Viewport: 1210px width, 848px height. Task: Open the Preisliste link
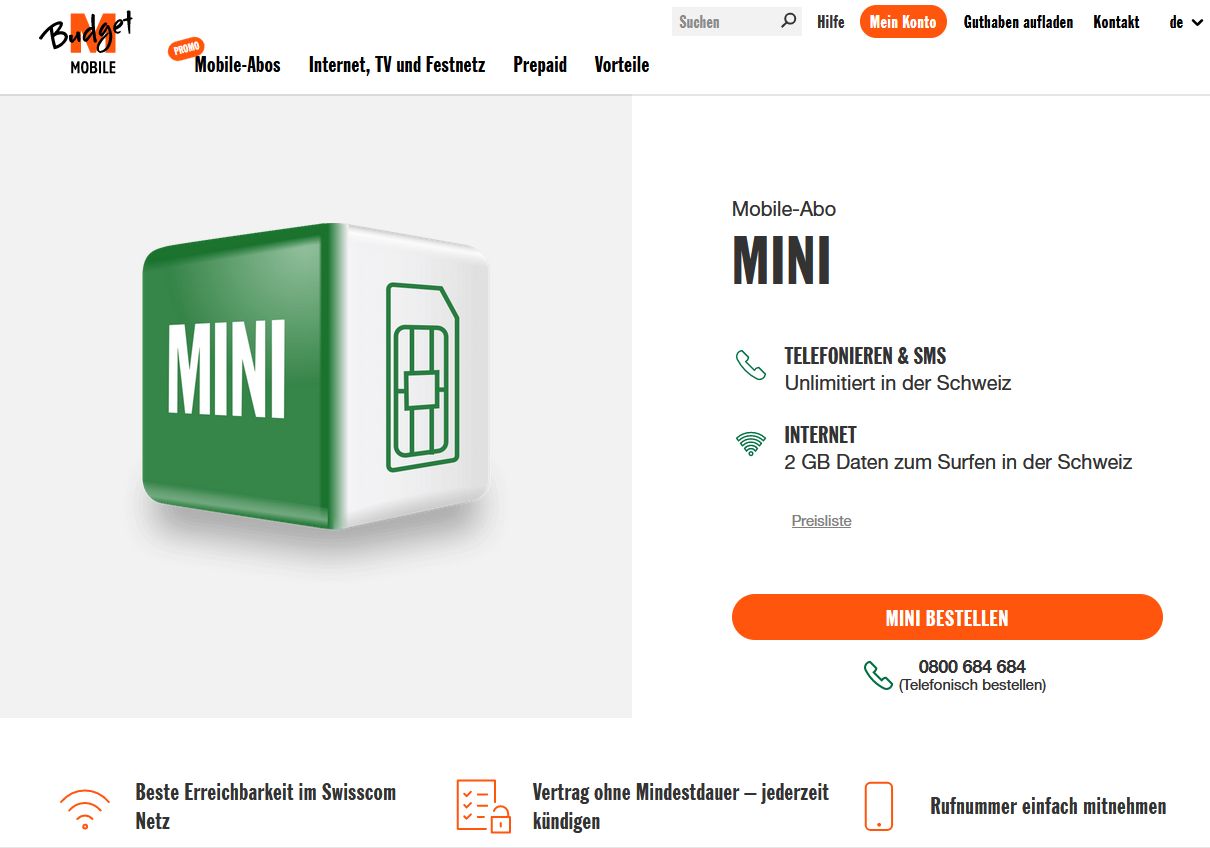[821, 520]
